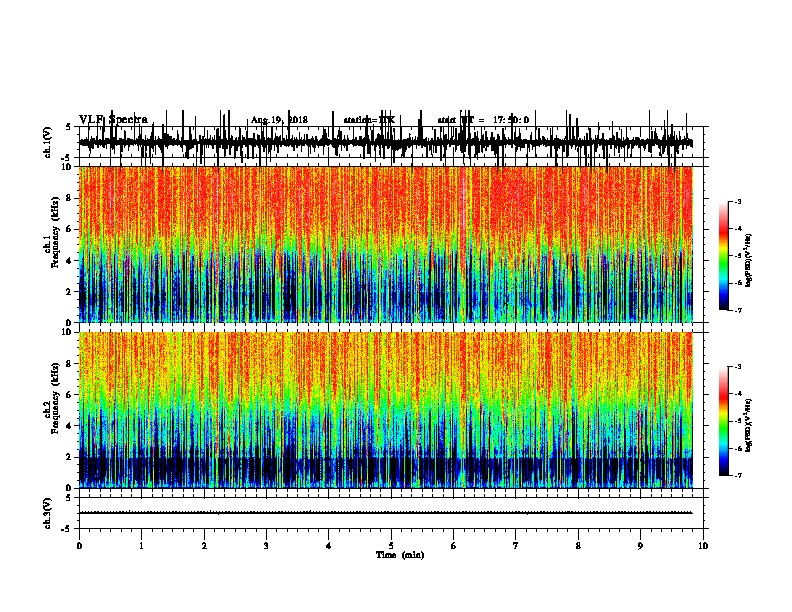Click the '8' kHz tick of ch.1 spectrogram
792x612 pixels.
(68, 198)
